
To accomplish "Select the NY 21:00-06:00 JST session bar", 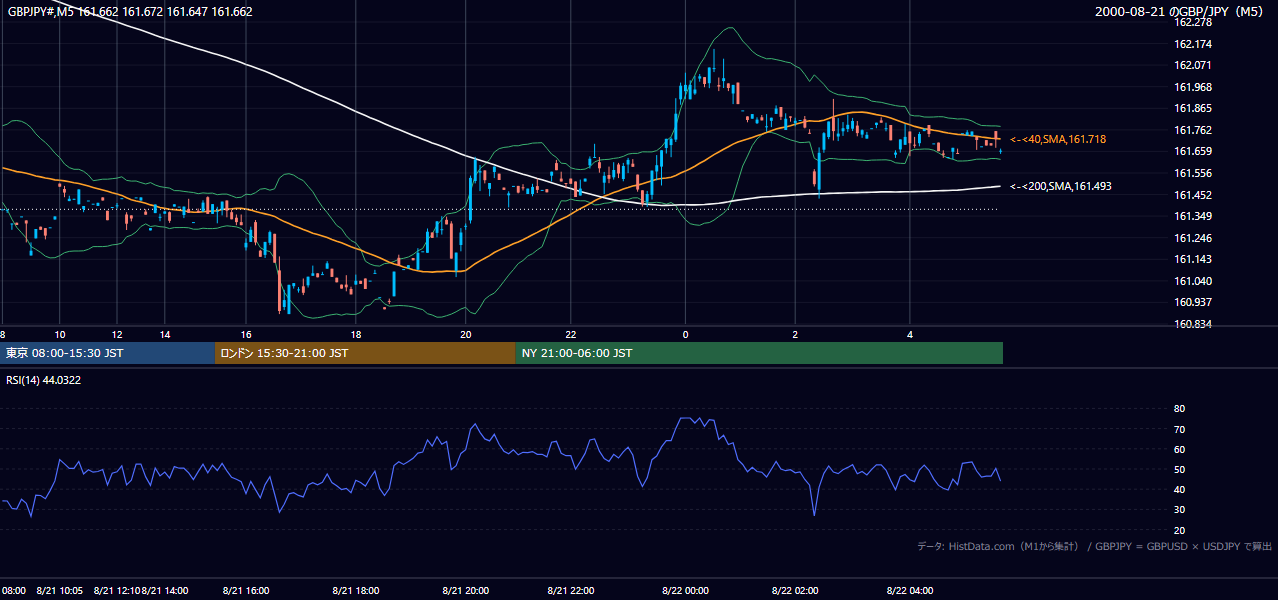I will click(759, 353).
